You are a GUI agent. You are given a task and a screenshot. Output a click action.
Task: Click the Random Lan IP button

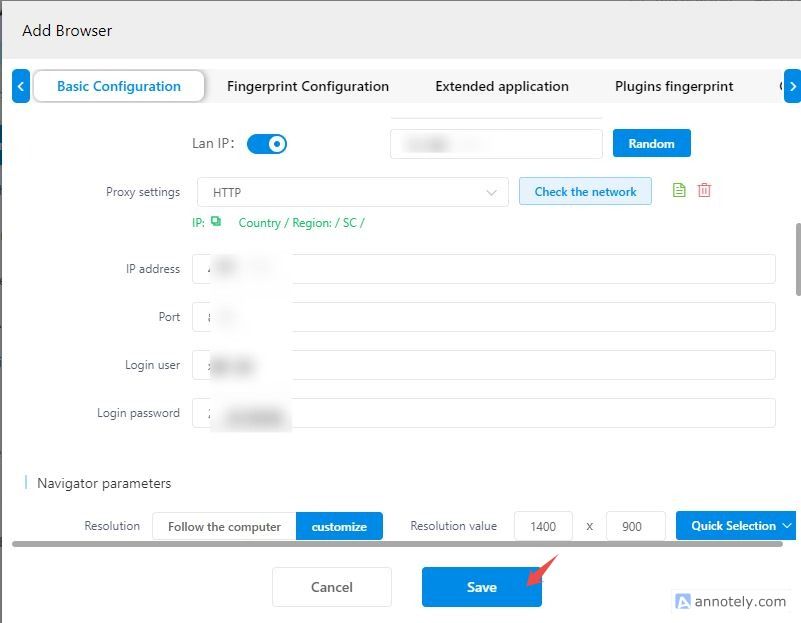pyautogui.click(x=651, y=143)
